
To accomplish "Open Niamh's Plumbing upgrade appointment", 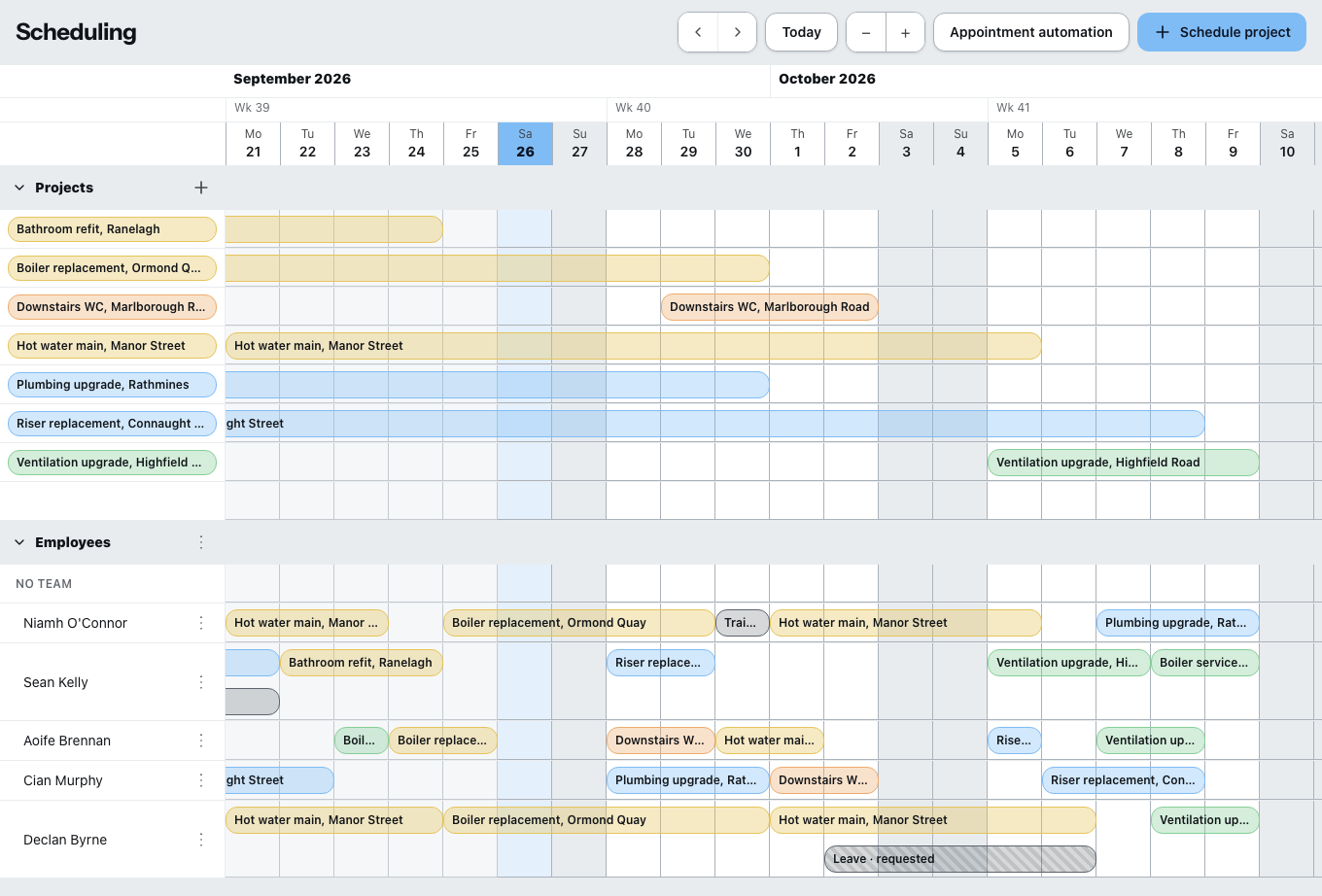I will pos(1178,623).
